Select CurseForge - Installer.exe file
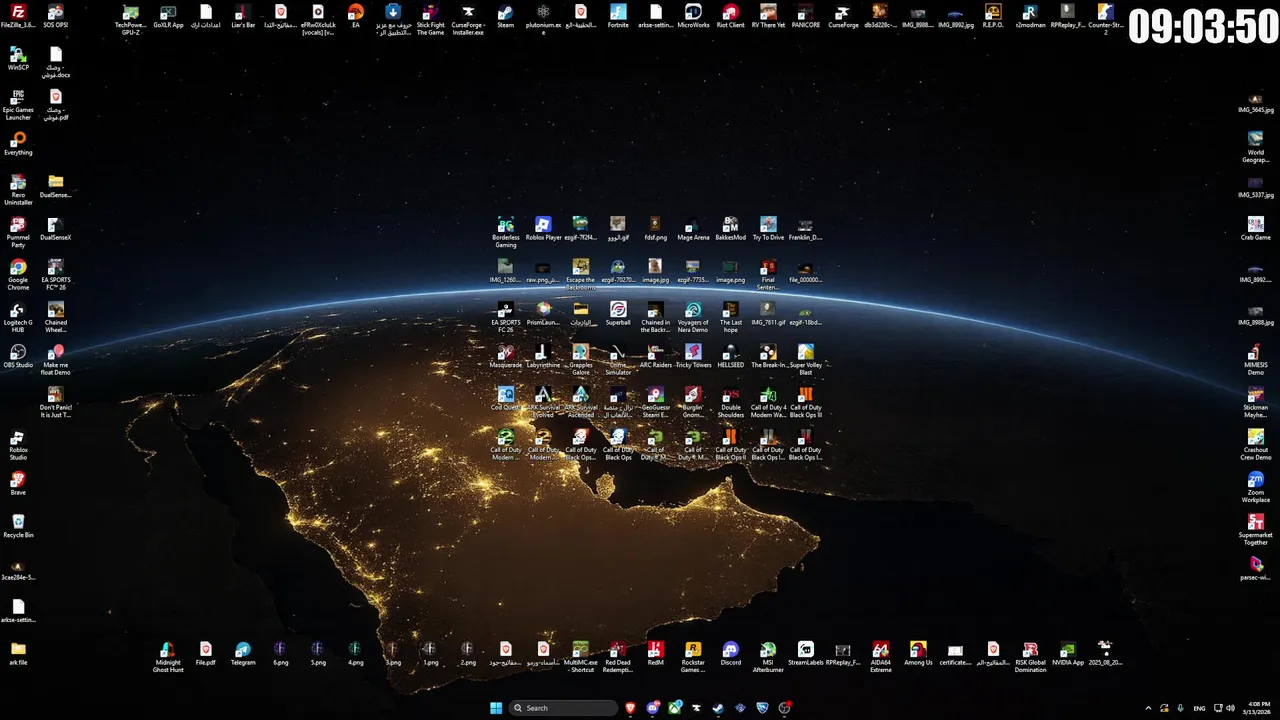Viewport: 1280px width, 720px height. click(468, 19)
